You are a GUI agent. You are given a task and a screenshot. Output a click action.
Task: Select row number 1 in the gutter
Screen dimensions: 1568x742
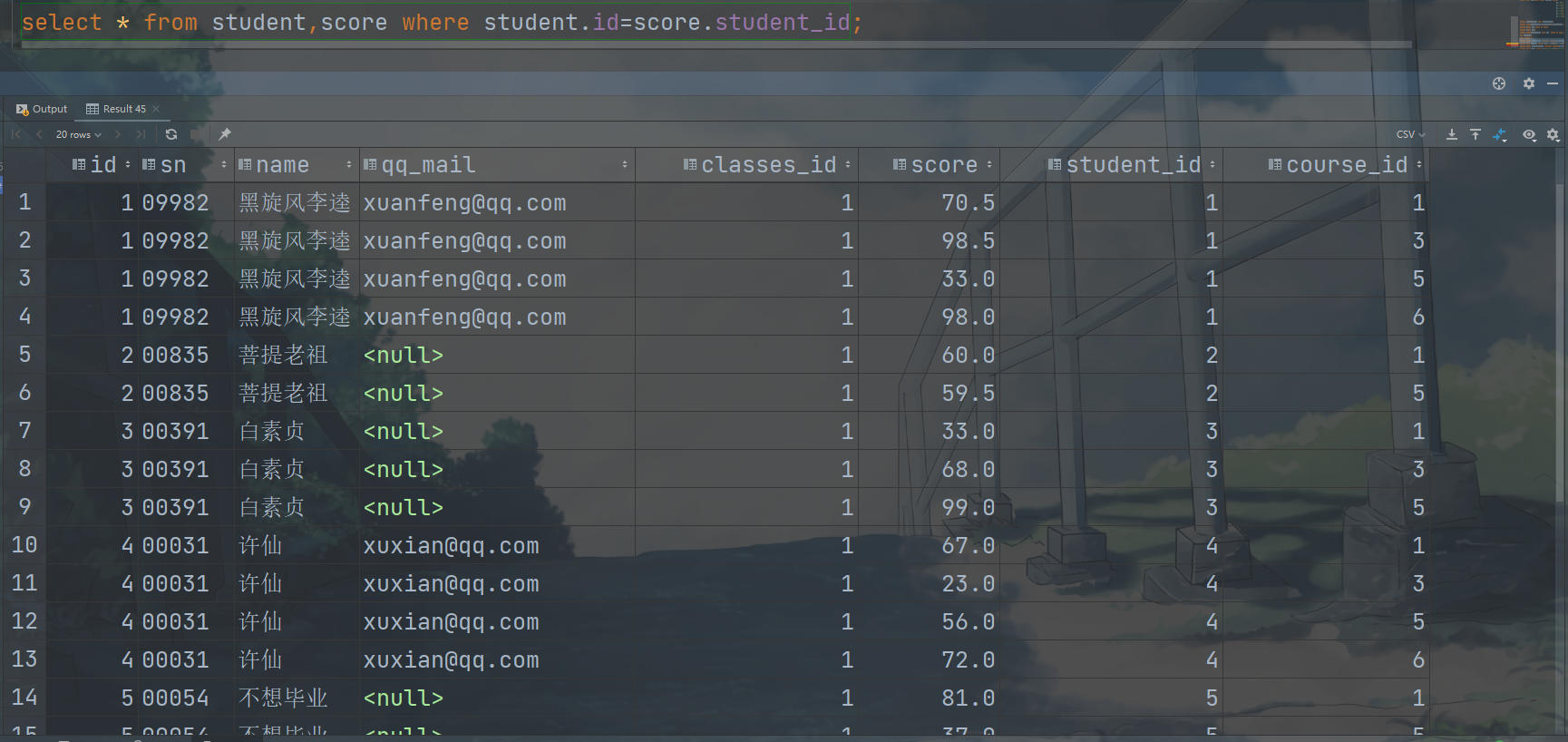tap(24, 202)
